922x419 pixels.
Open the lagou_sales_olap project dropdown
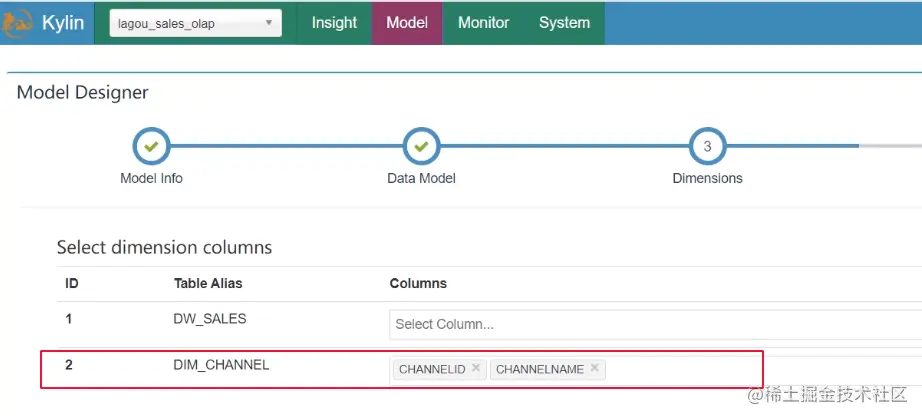(x=195, y=23)
